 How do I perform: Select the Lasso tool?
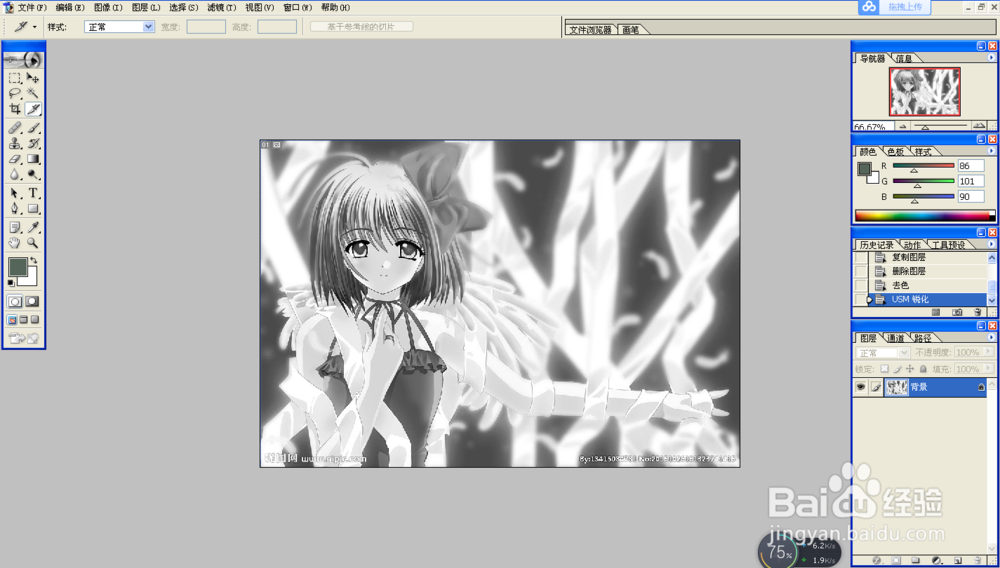tap(15, 94)
